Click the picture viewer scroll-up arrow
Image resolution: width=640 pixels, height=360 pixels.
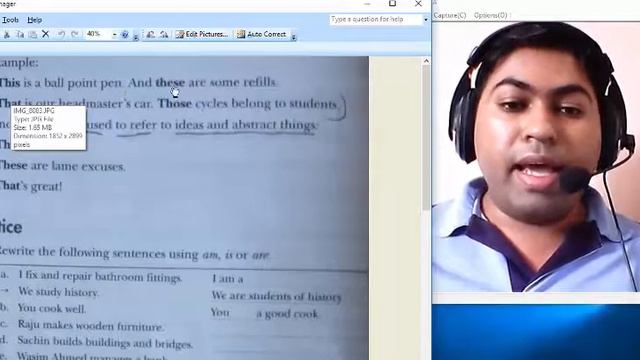point(426,61)
